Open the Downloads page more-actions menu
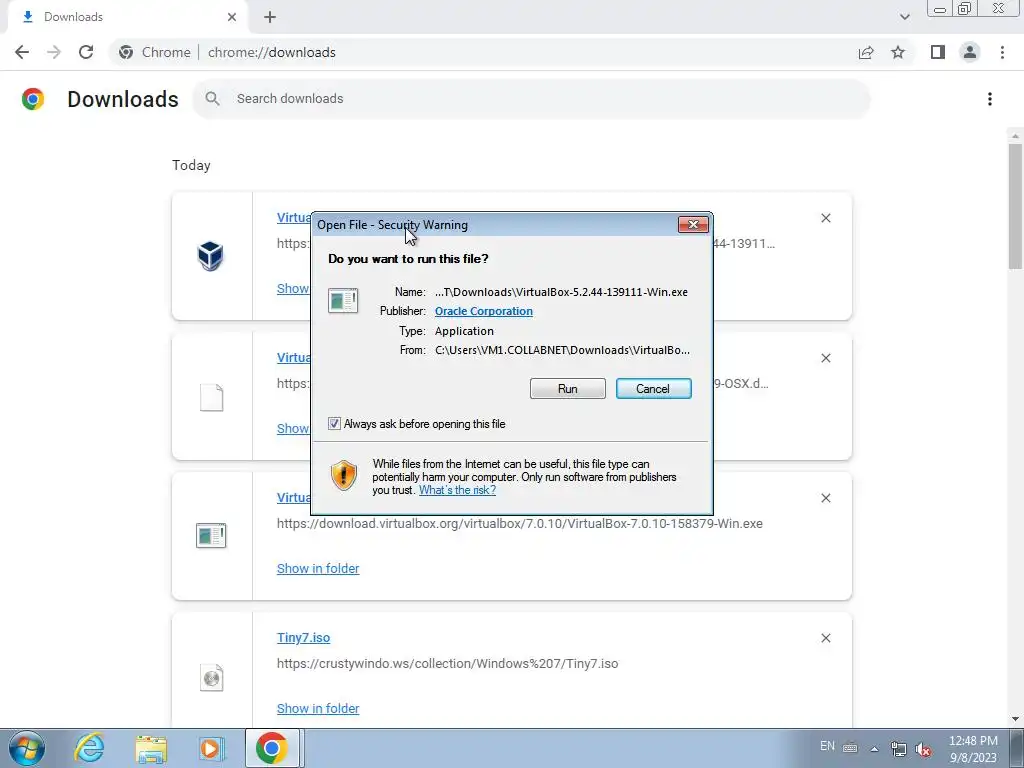Screen dimensions: 1024x768 coord(989,99)
